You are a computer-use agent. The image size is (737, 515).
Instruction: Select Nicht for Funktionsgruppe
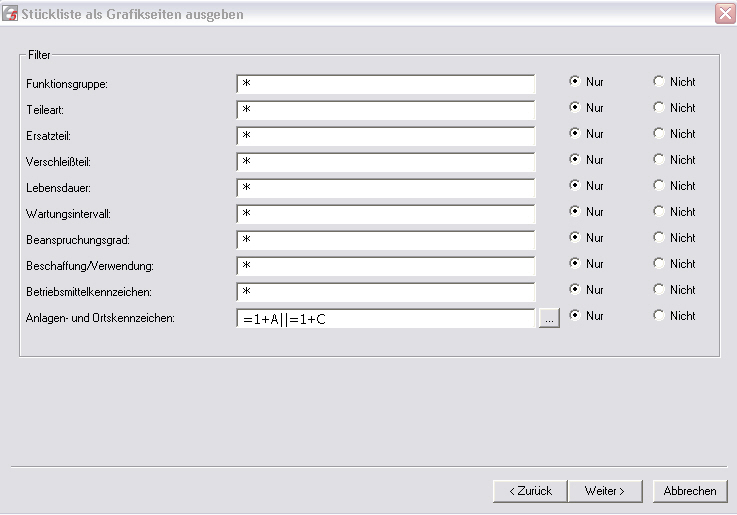pyautogui.click(x=674, y=82)
